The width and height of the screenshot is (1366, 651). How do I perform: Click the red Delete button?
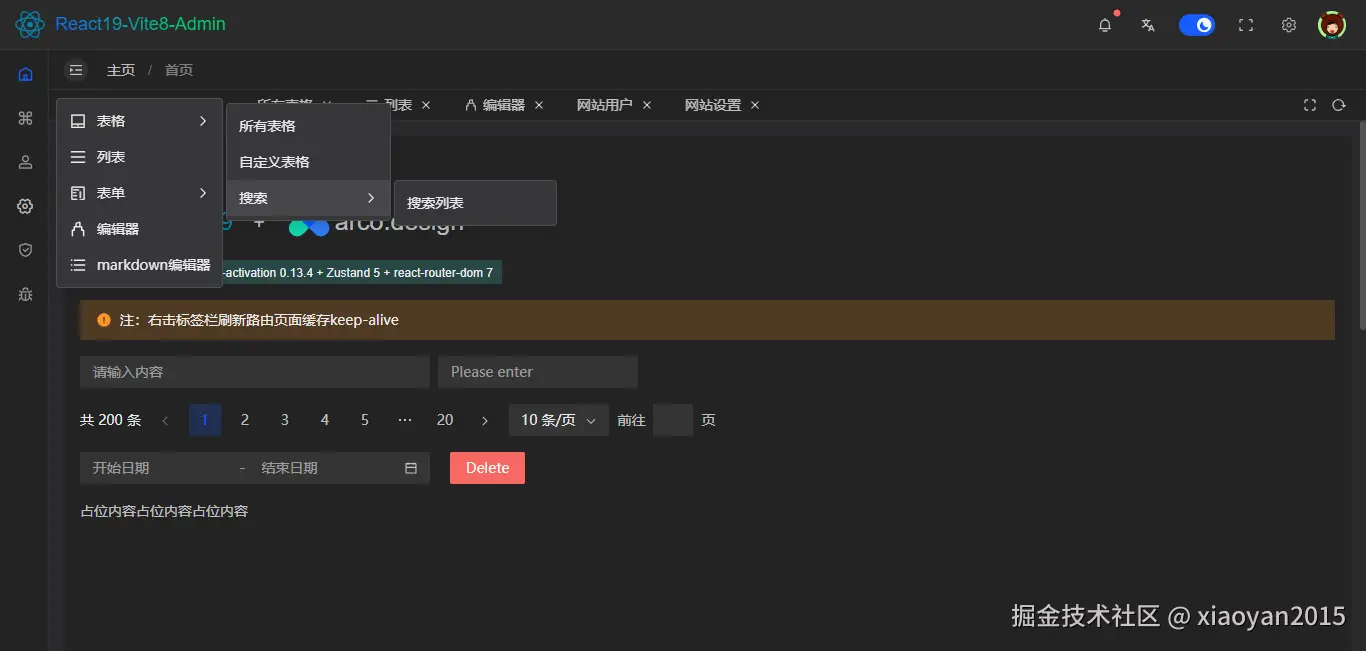[x=487, y=468]
